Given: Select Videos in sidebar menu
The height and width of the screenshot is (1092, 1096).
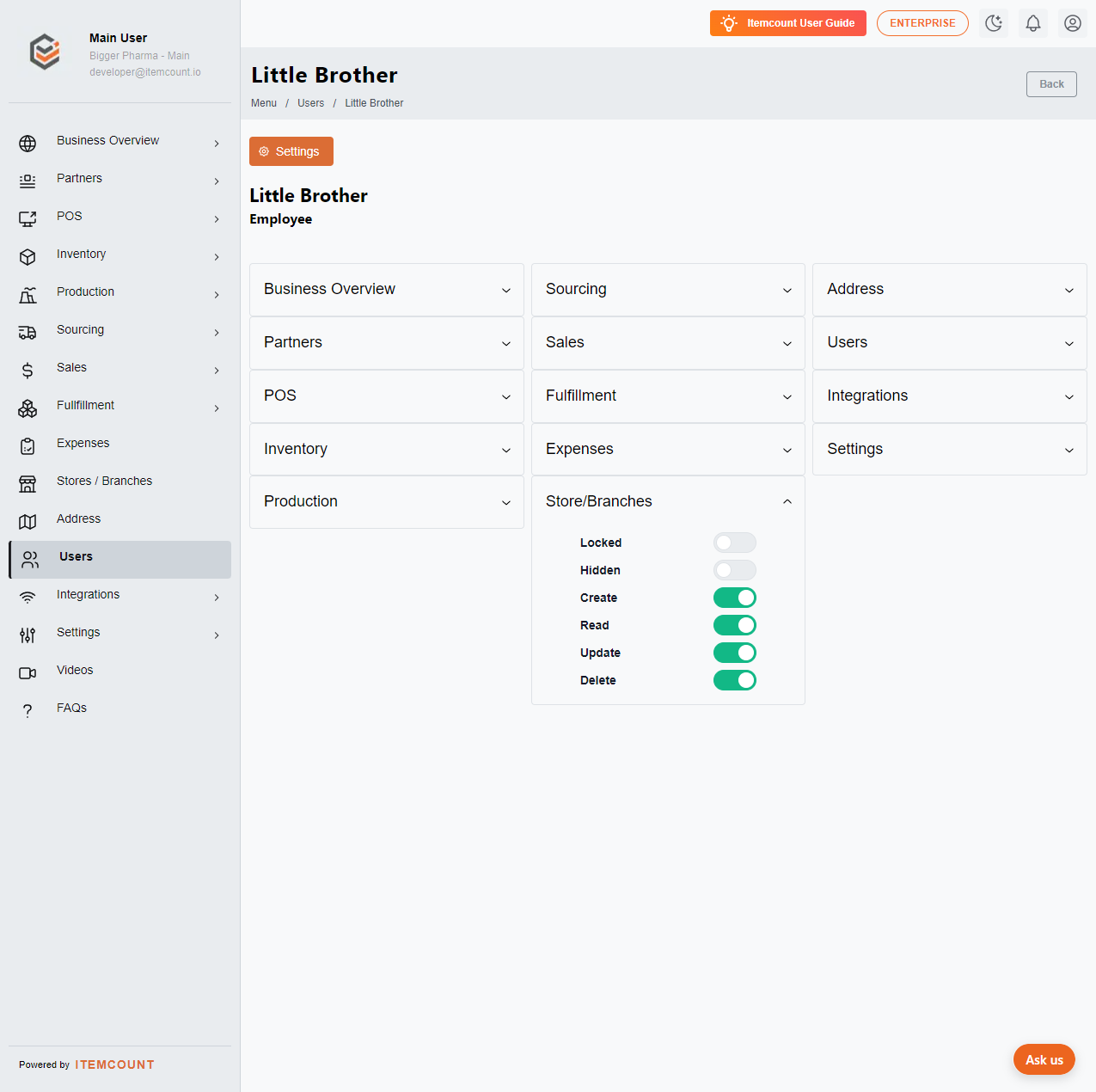Looking at the screenshot, I should 120,673.
